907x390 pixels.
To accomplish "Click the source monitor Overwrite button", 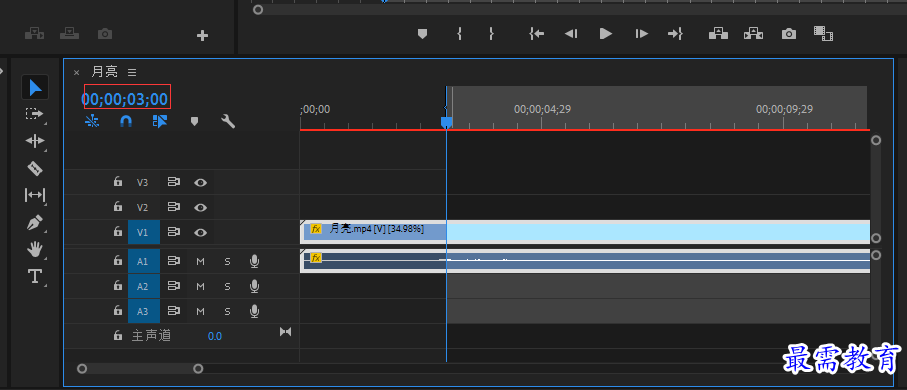I will 69,34.
